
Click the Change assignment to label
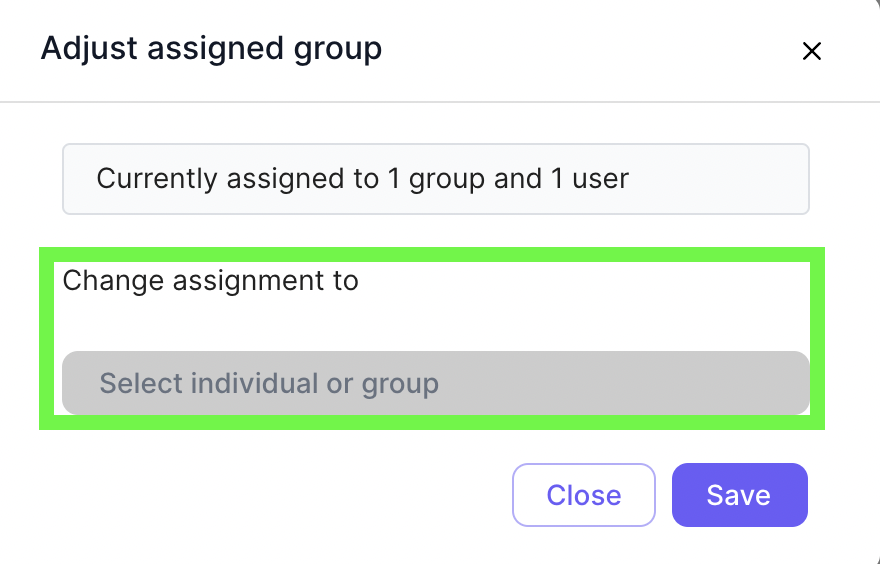[210, 280]
